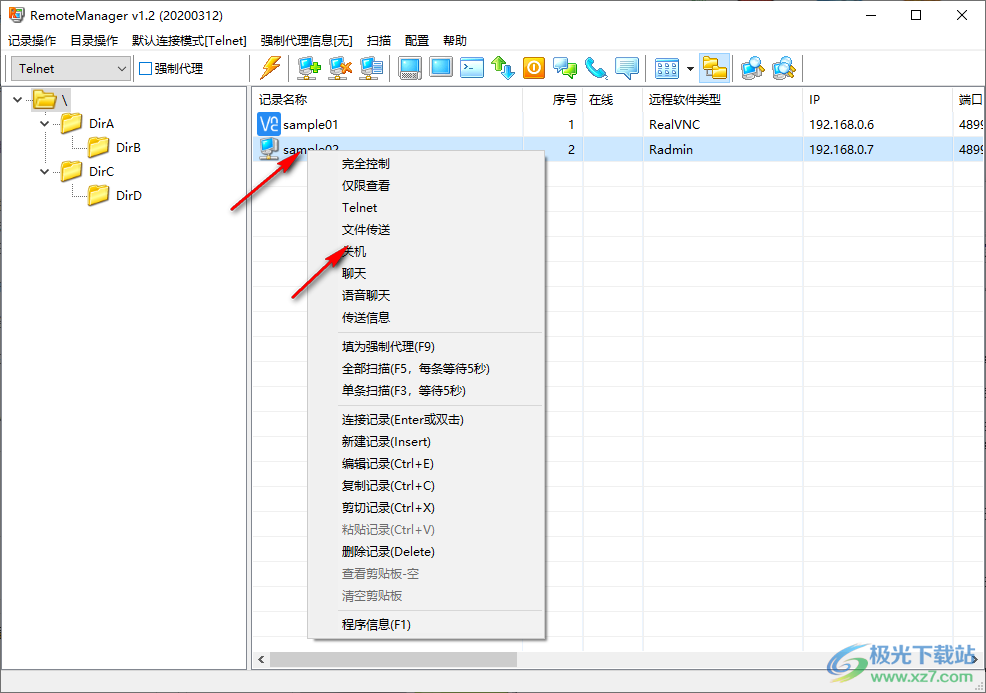Open the 目录操作 menu
The image size is (986, 693).
click(94, 40)
